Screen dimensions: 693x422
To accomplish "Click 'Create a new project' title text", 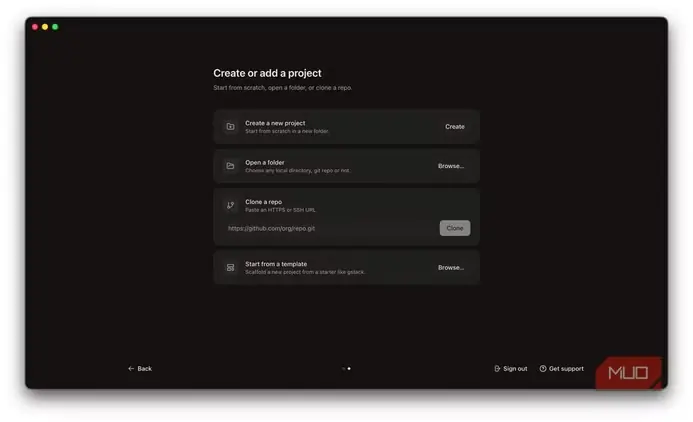I will coord(275,123).
